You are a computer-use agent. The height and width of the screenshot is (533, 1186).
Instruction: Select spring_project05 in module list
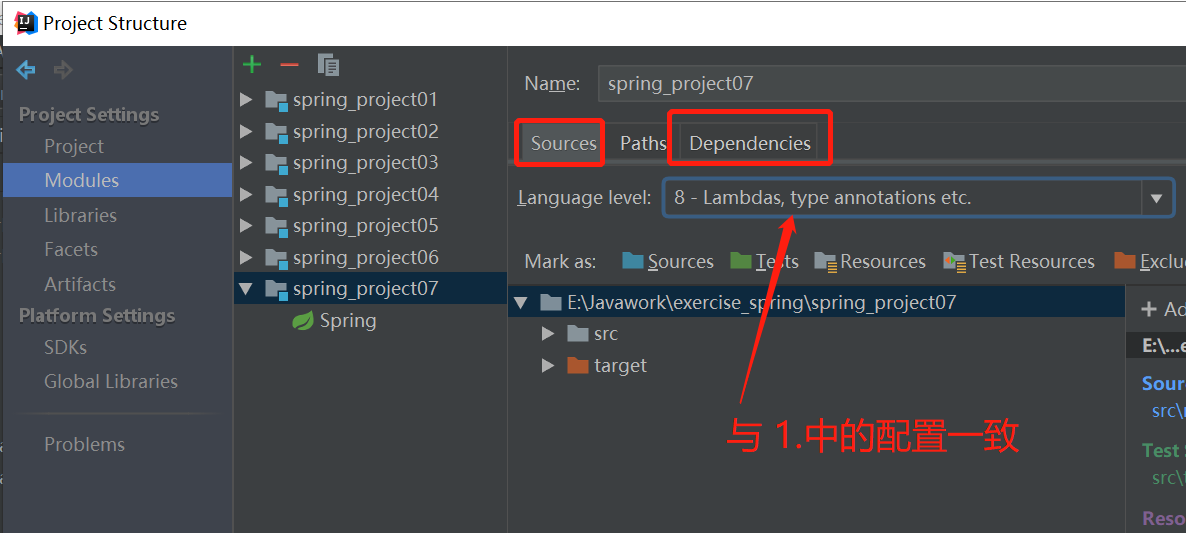pyautogui.click(x=365, y=225)
